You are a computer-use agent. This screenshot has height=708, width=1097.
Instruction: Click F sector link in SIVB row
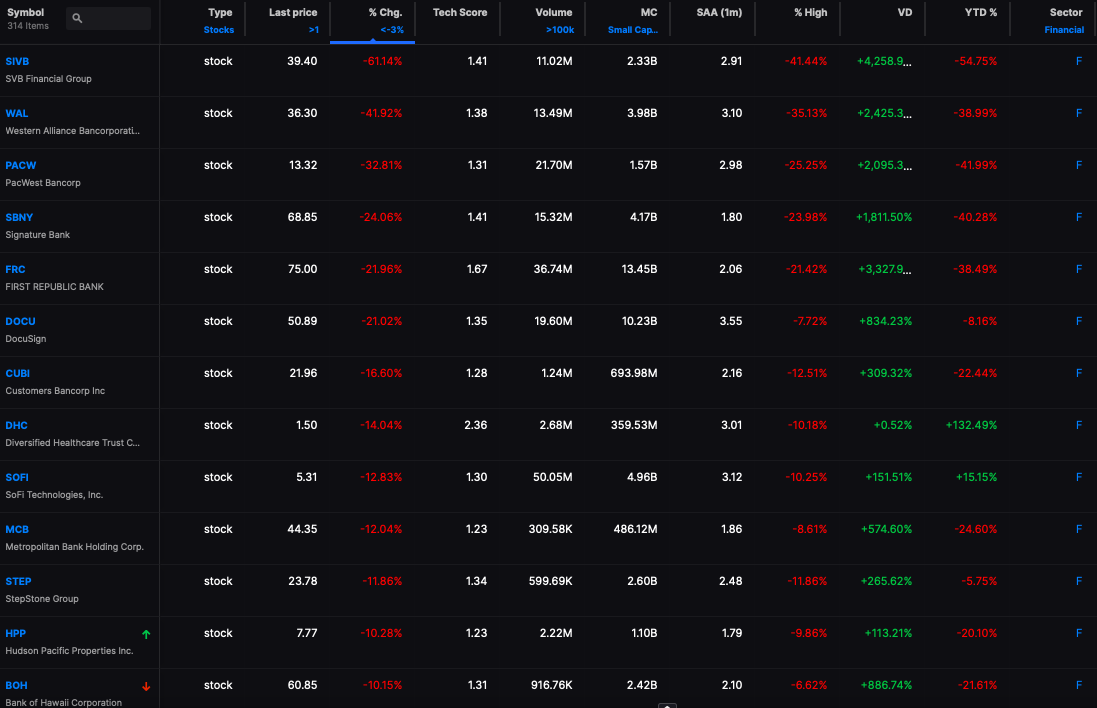coord(1079,62)
